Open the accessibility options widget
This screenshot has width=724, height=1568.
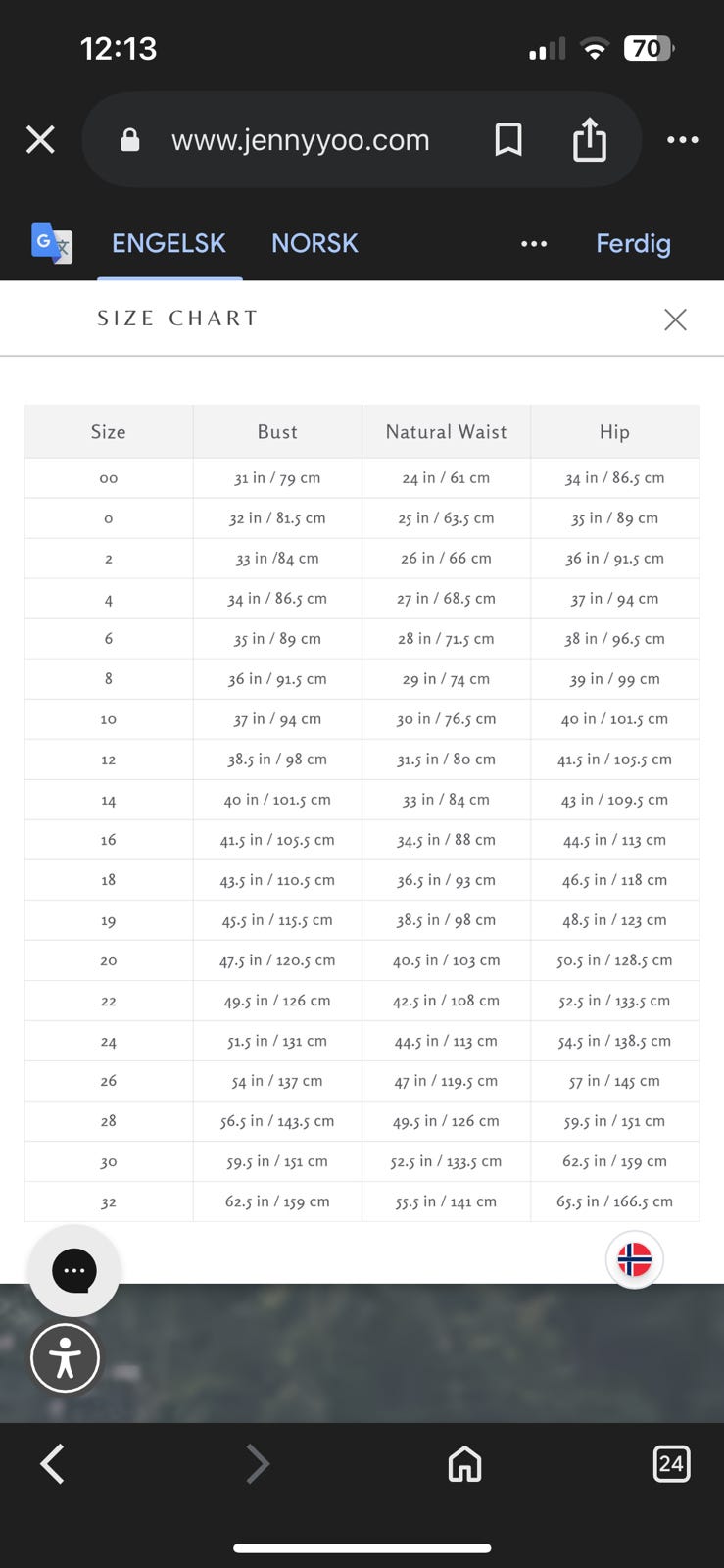66,1358
